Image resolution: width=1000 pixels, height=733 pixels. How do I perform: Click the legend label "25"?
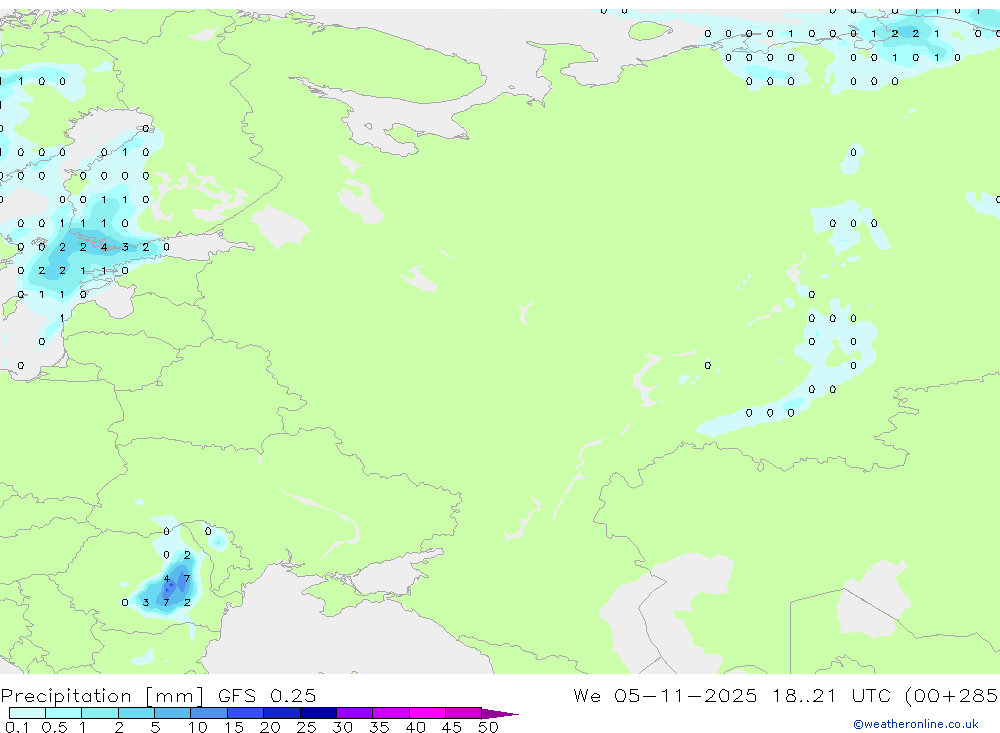(306, 727)
